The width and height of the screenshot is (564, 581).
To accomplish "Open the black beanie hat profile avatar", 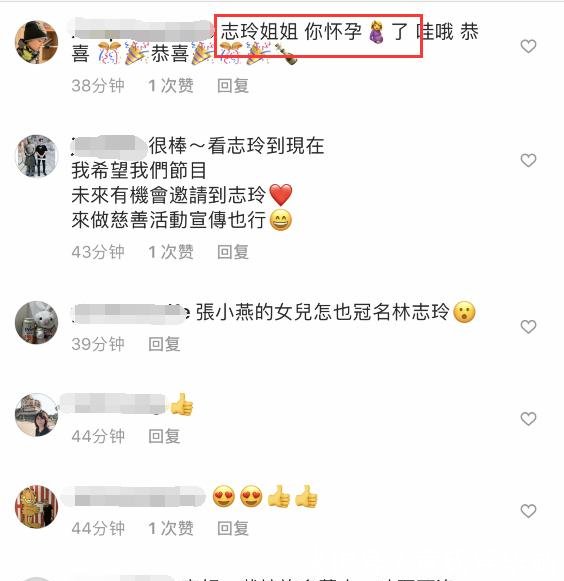I will tap(36, 42).
